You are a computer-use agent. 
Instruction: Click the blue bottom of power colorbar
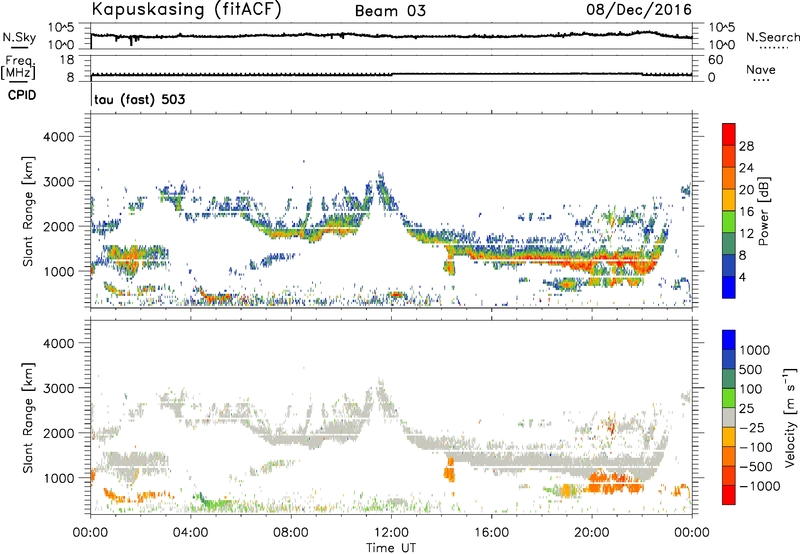click(x=729, y=288)
